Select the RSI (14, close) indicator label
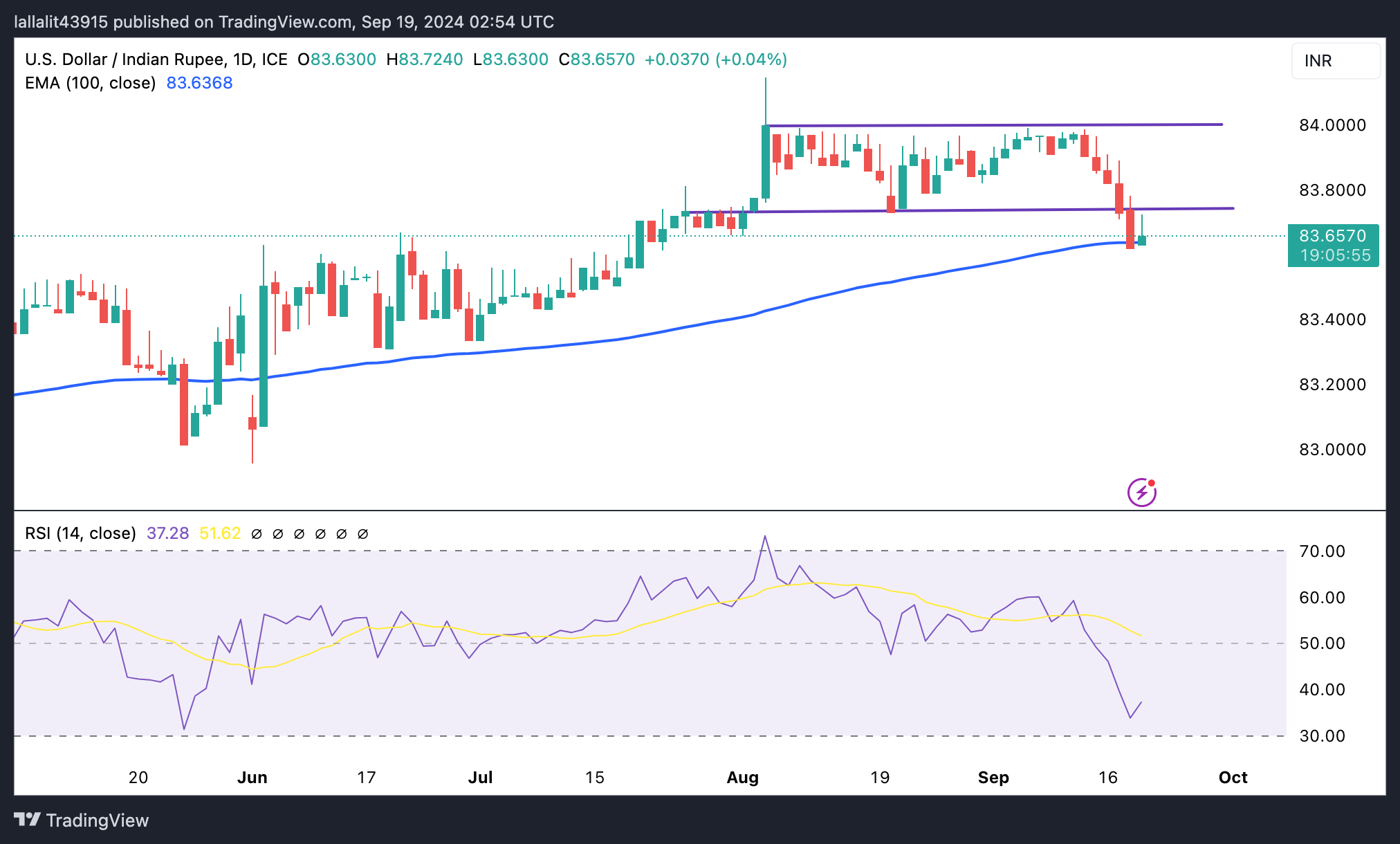This screenshot has height=844, width=1400. tap(80, 533)
